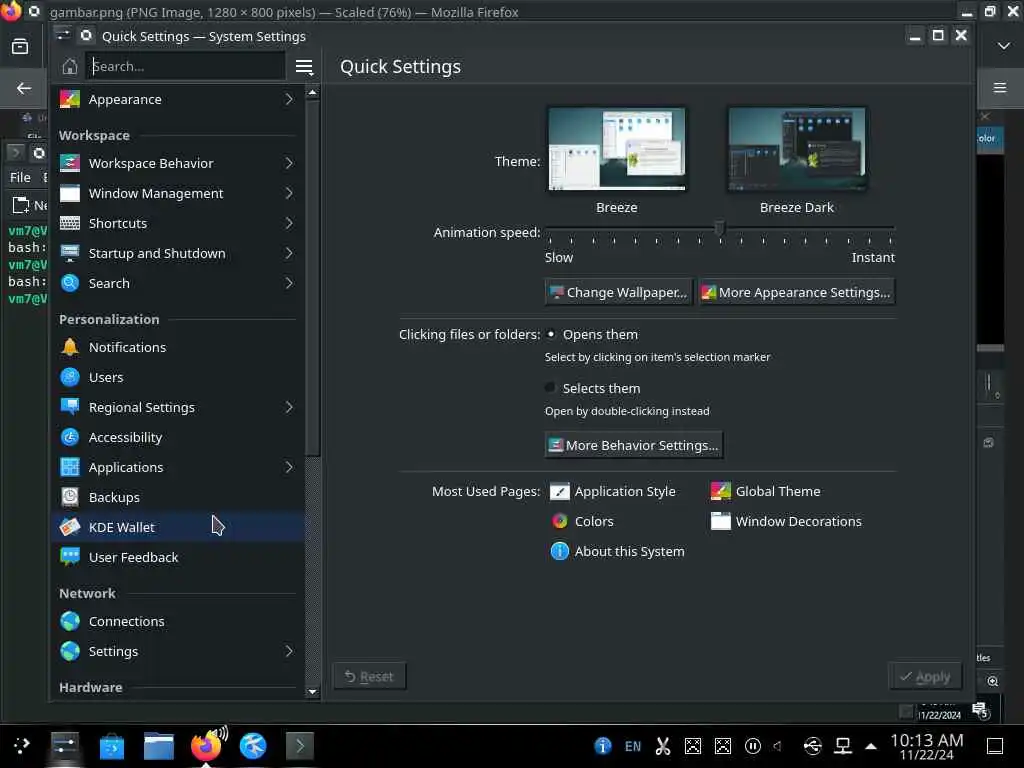Expand the Window Management chevron

pos(289,193)
